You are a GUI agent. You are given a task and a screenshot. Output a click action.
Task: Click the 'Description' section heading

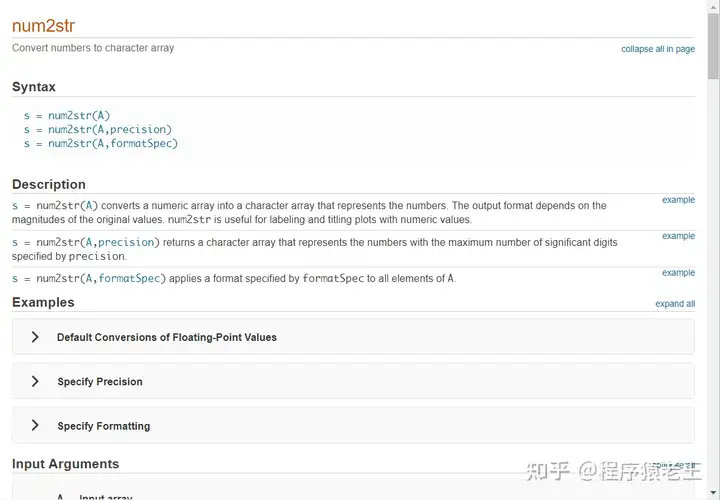[49, 184]
